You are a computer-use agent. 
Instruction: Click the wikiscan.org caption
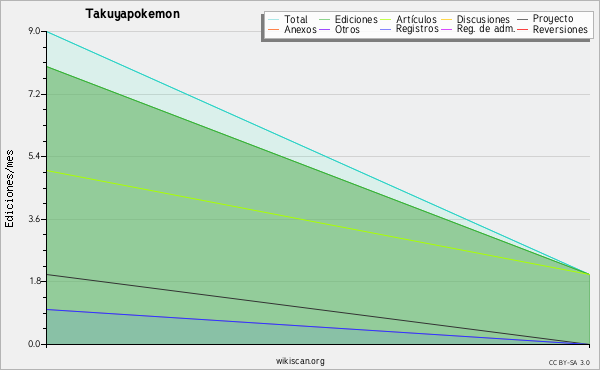click(x=300, y=361)
